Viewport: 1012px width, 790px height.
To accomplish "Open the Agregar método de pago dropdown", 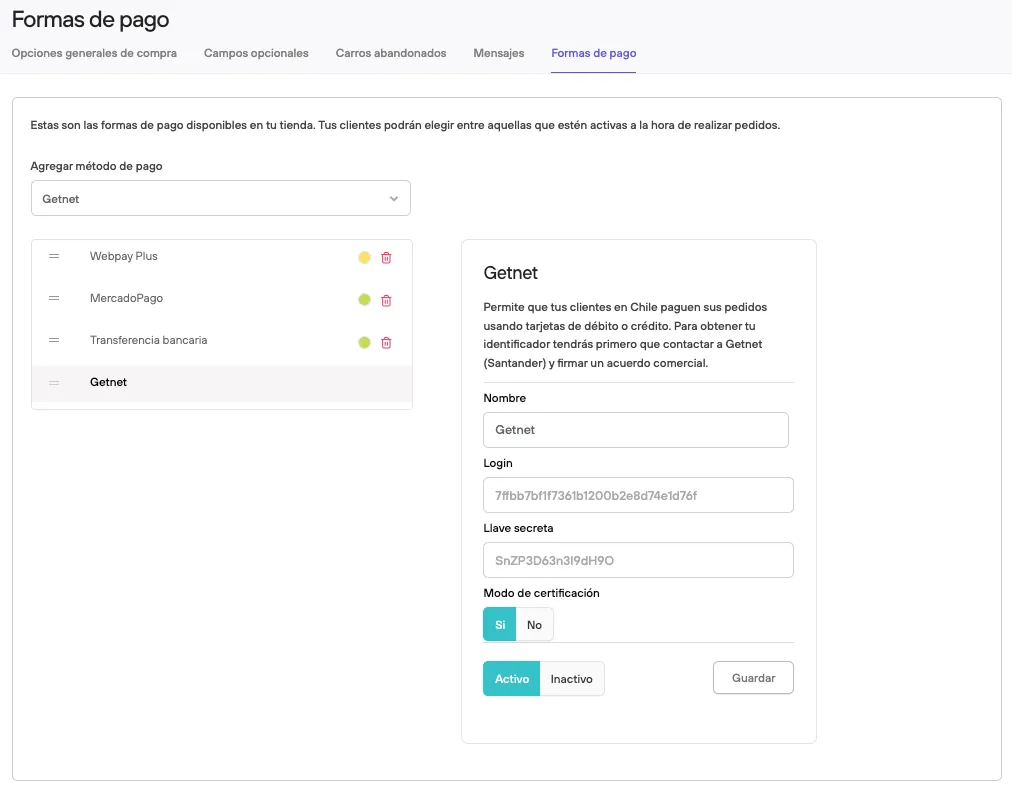I will [x=221, y=198].
